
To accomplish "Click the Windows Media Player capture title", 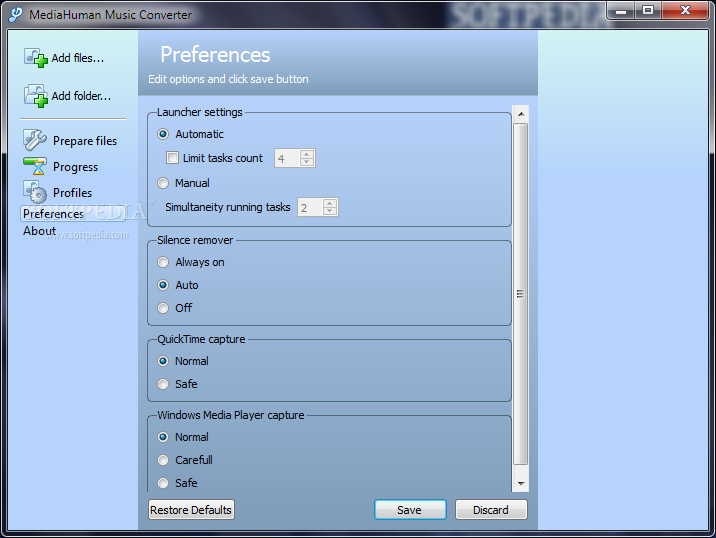I will [x=231, y=415].
